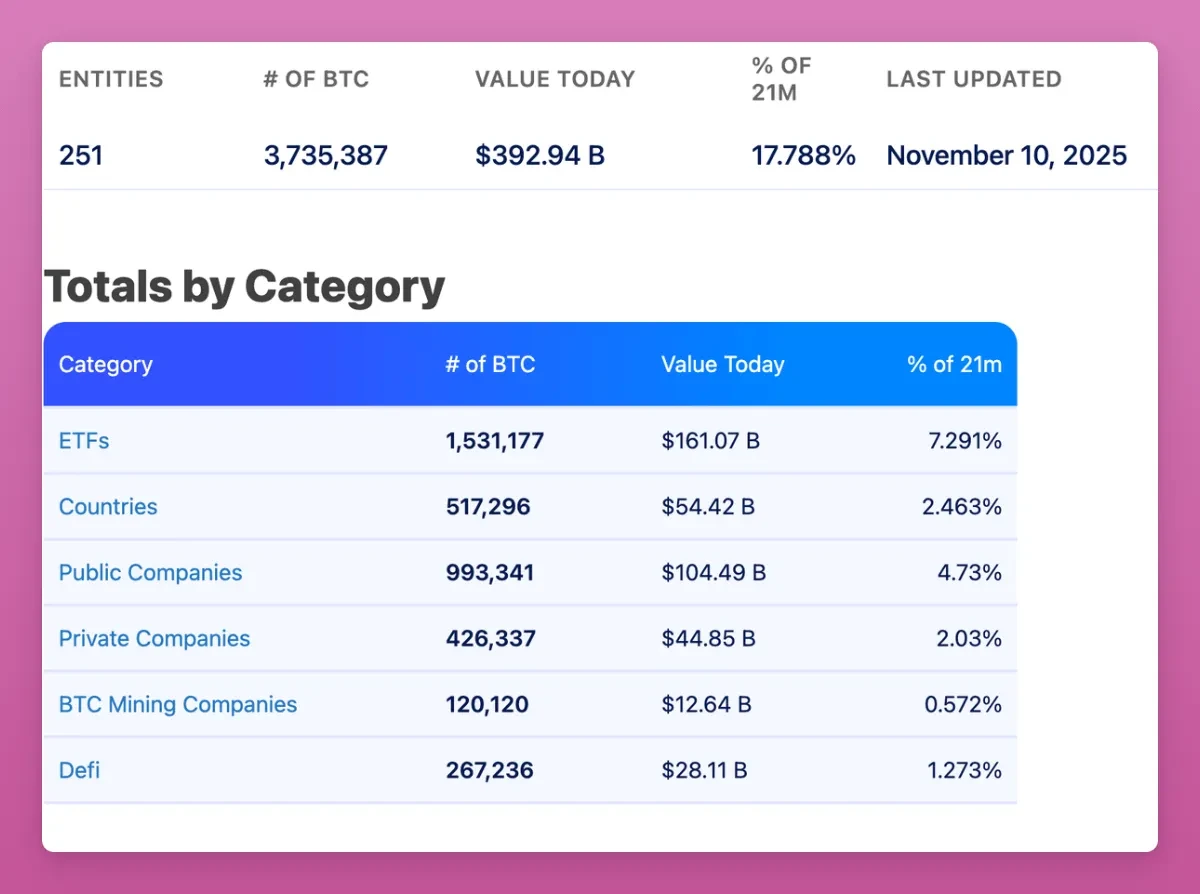This screenshot has width=1200, height=894.
Task: Open the Public Companies category link
Action: tap(150, 572)
